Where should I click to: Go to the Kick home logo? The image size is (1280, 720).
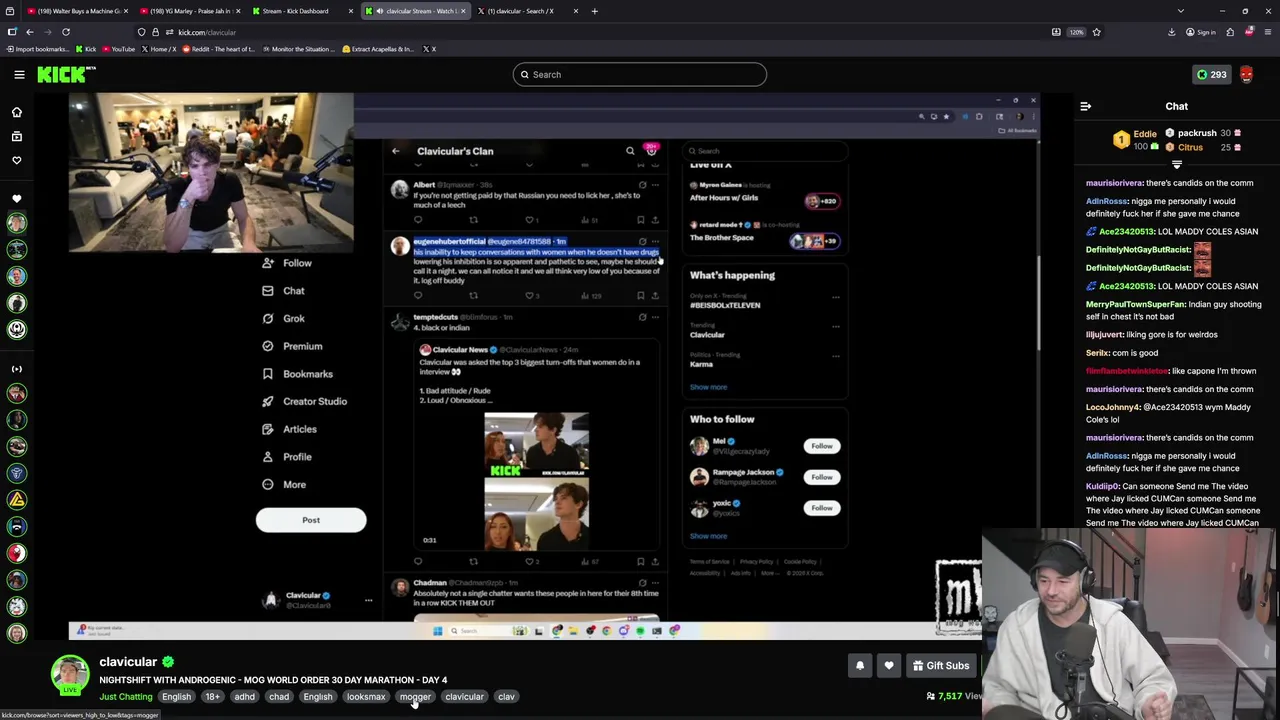[x=66, y=74]
